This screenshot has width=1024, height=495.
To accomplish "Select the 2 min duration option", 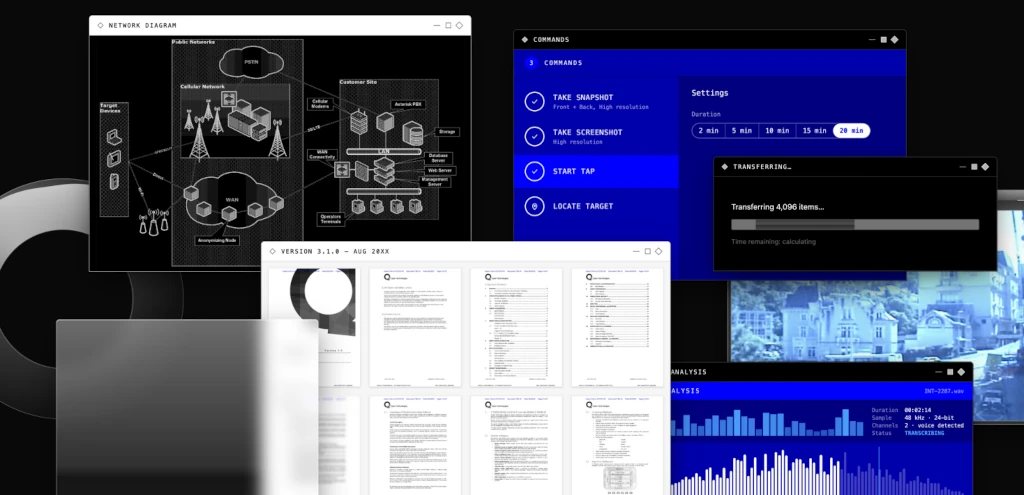I will pyautogui.click(x=709, y=131).
